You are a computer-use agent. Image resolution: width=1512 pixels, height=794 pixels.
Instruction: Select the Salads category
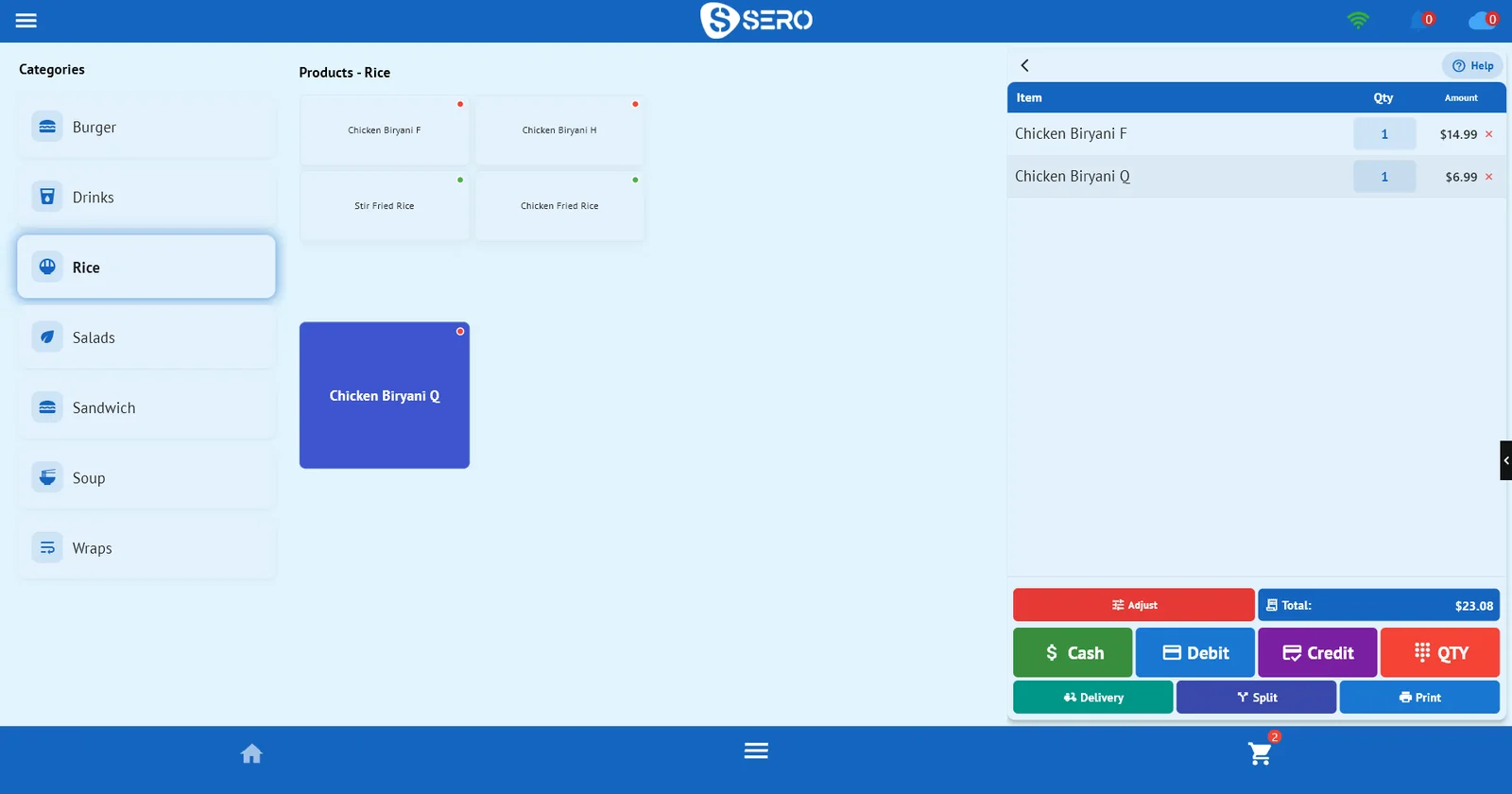146,337
